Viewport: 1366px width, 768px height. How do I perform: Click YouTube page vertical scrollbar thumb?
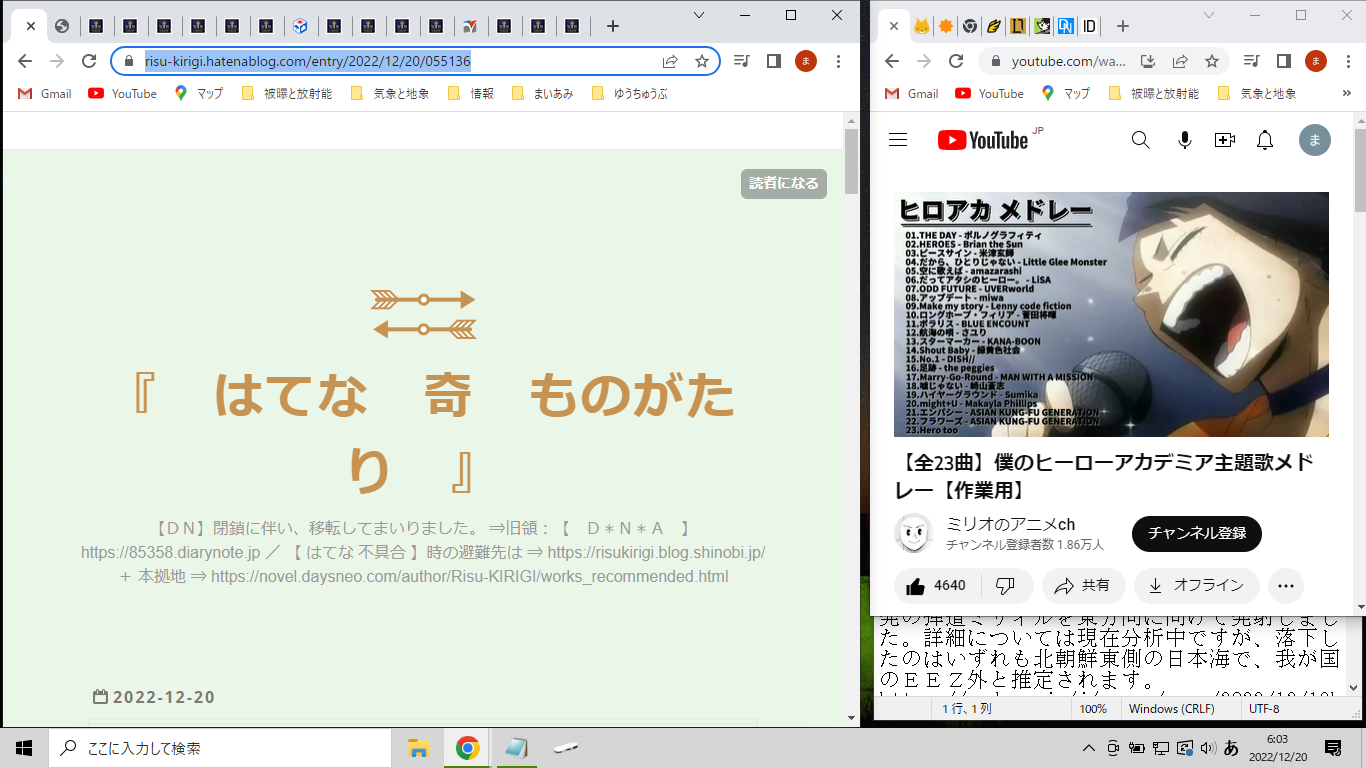tap(1359, 170)
